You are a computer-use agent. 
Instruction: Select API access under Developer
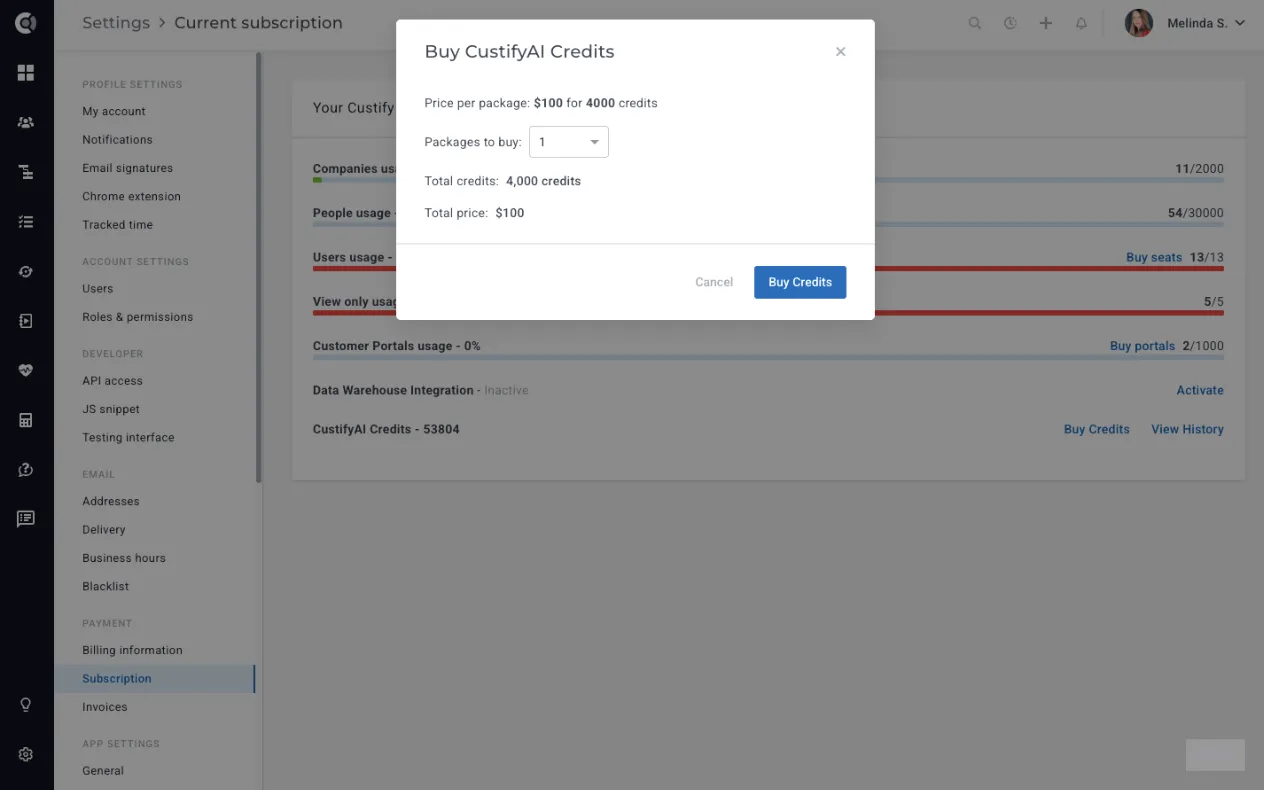pyautogui.click(x=112, y=381)
